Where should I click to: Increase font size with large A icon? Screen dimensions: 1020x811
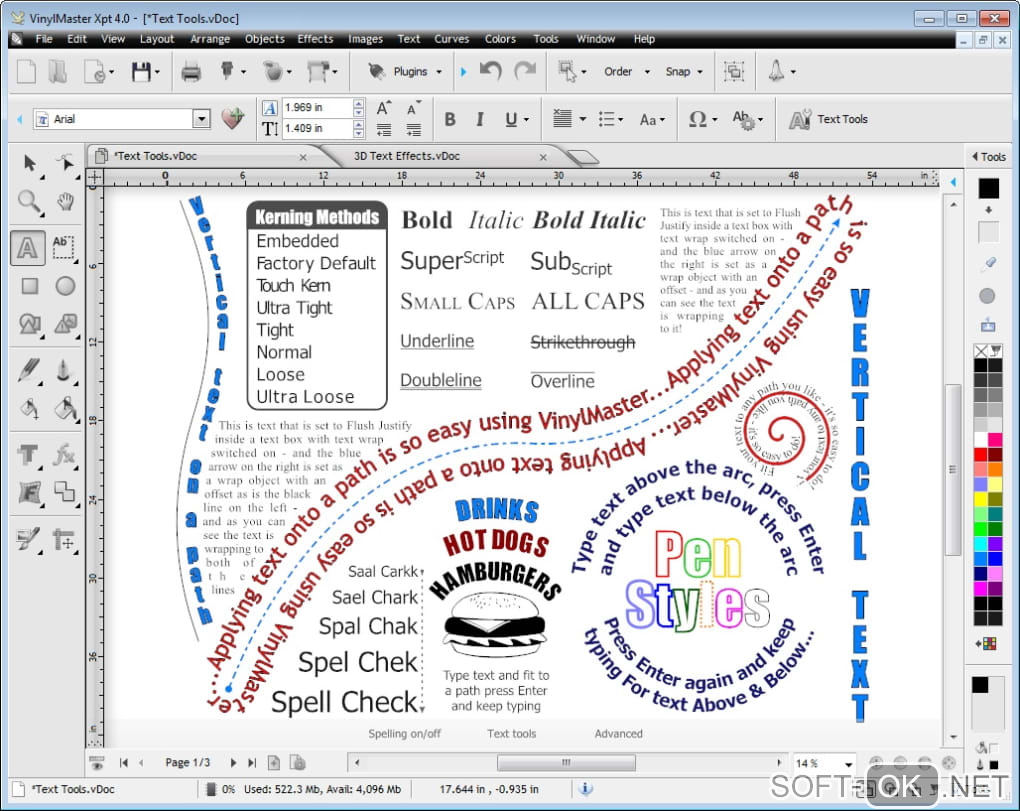click(384, 108)
